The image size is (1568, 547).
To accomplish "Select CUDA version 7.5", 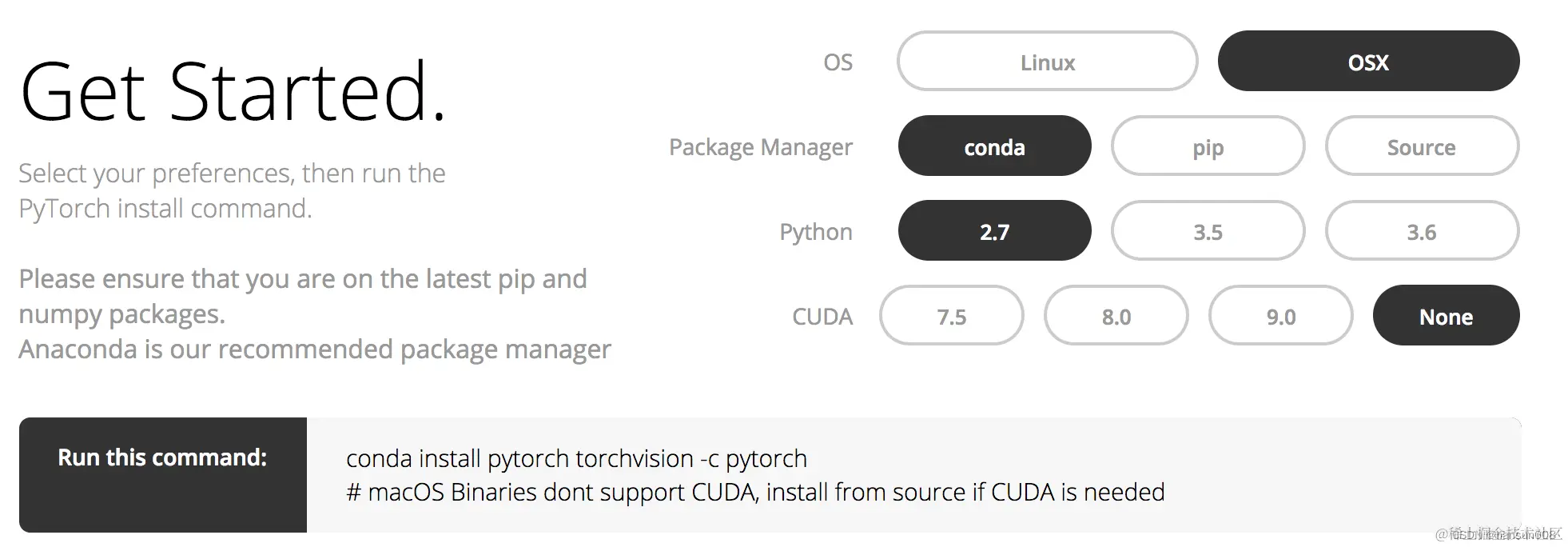I will (951, 316).
